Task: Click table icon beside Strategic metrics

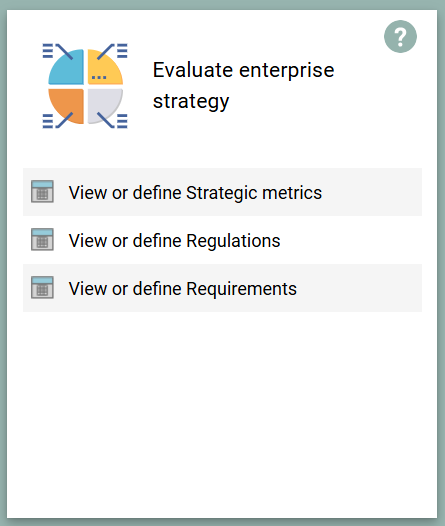Action: (42, 192)
